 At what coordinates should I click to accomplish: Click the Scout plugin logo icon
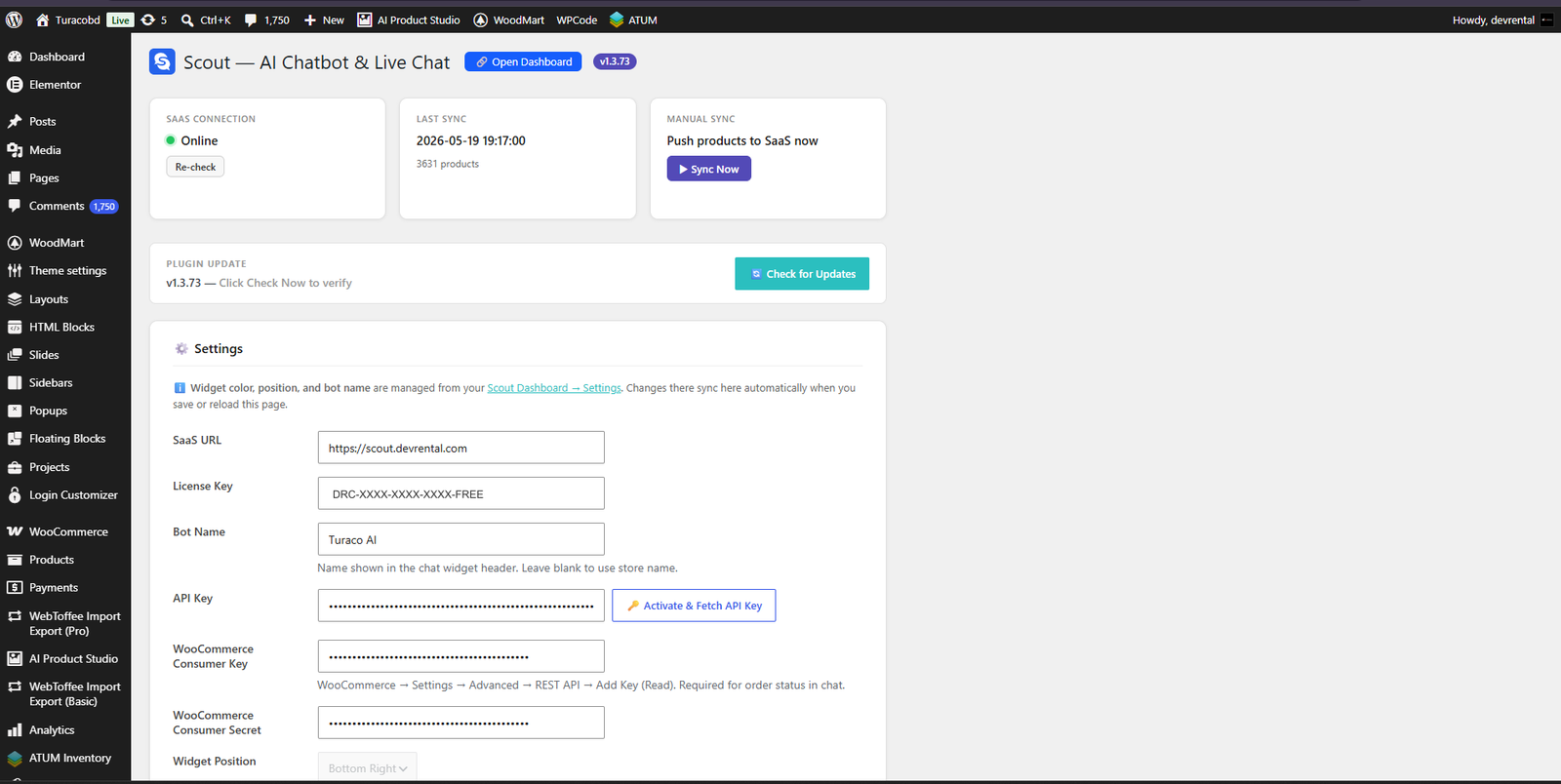coord(162,61)
